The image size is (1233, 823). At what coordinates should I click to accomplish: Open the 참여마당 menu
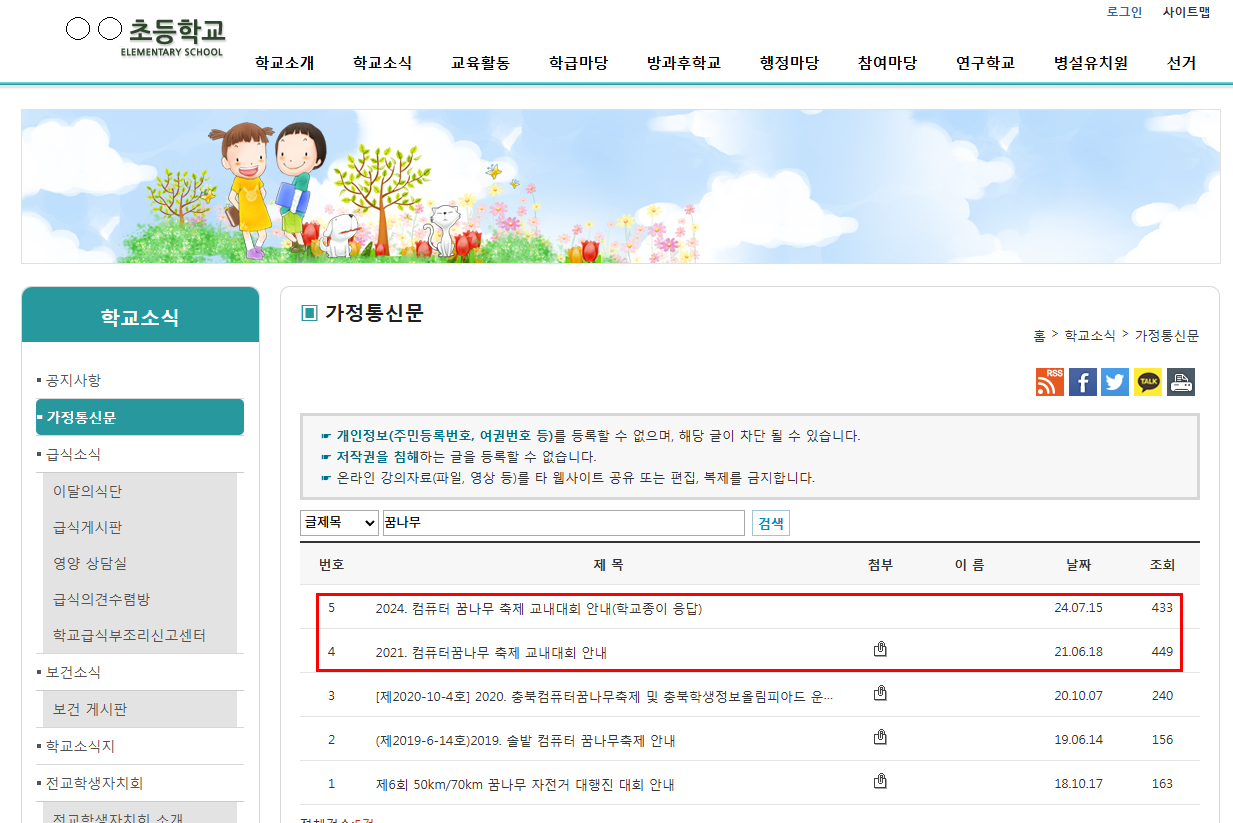[887, 63]
